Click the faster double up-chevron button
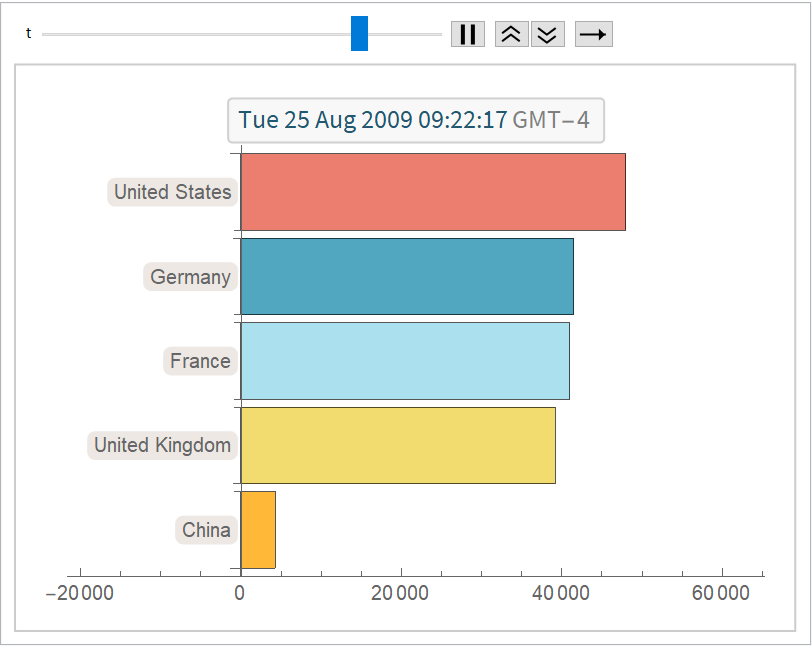Image resolution: width=812 pixels, height=648 pixels. click(511, 34)
